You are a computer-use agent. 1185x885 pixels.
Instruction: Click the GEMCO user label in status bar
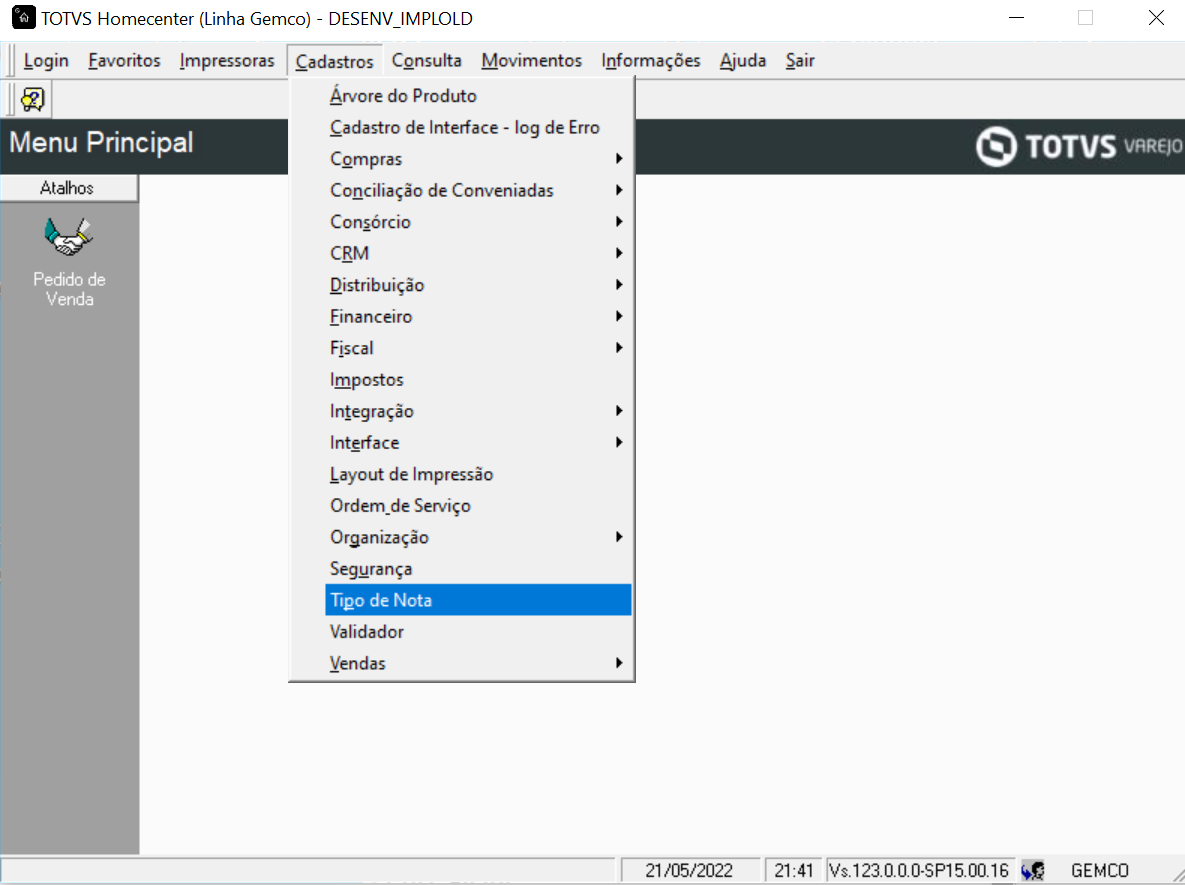click(x=1100, y=871)
